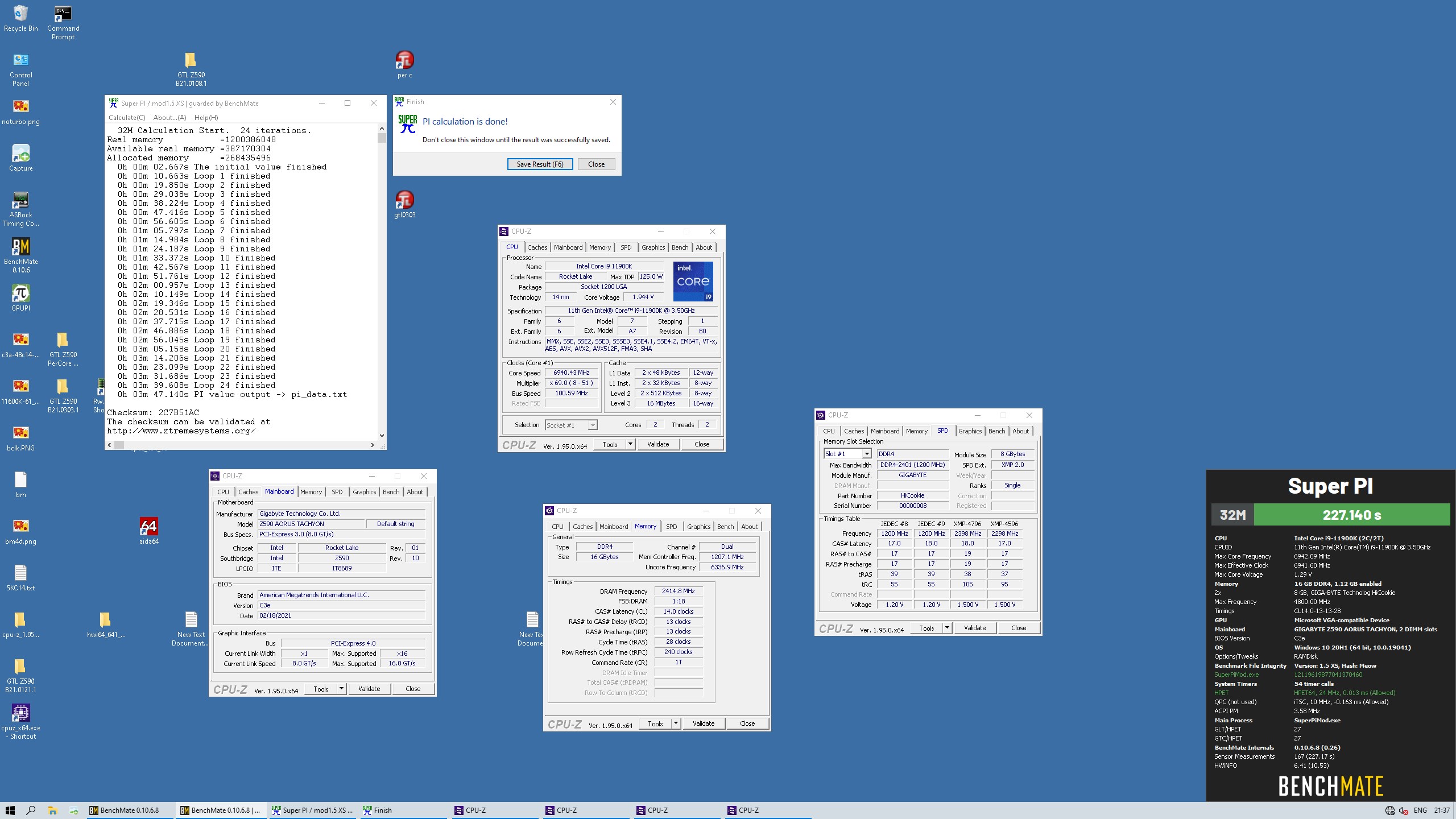The height and width of the screenshot is (819, 1456).
Task: Open the Recycle Bin desktop icon
Action: pyautogui.click(x=20, y=18)
